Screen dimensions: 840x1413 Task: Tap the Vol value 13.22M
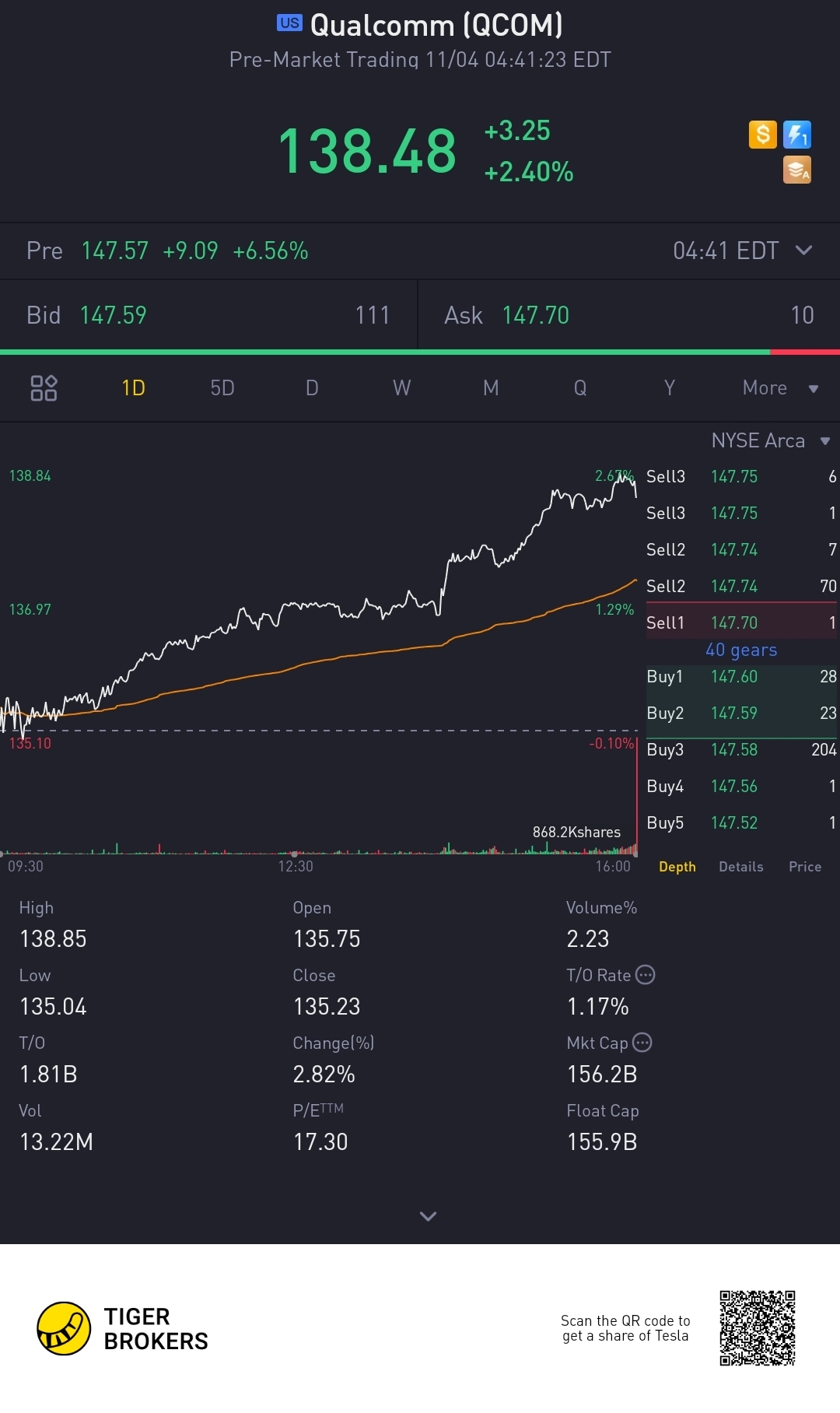(x=56, y=1141)
